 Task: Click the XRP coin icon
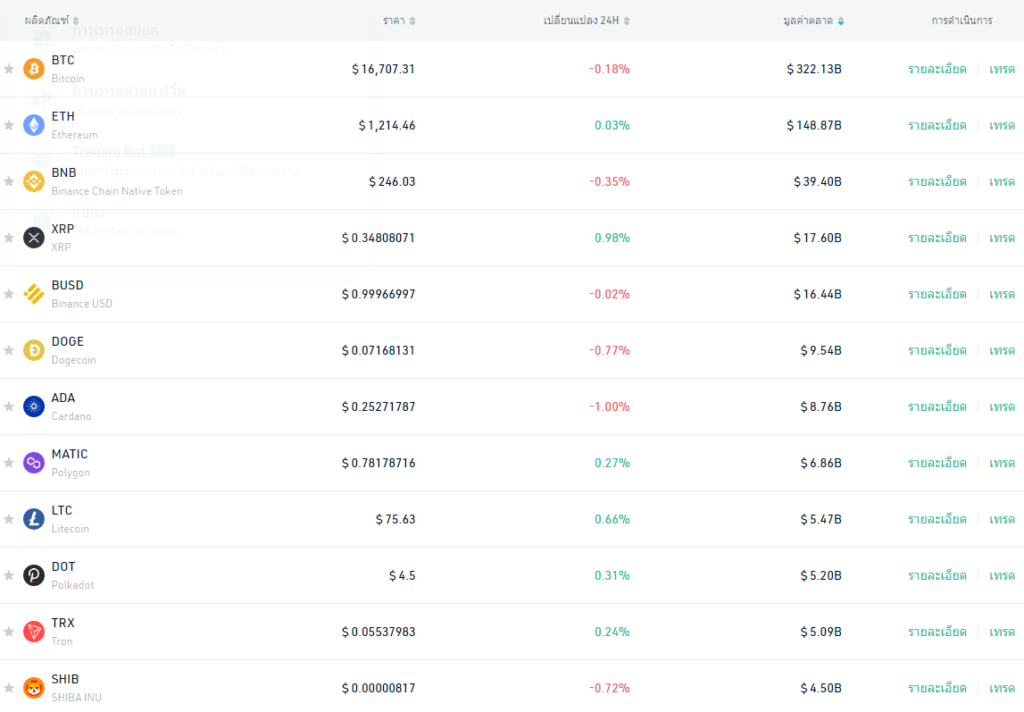click(34, 238)
